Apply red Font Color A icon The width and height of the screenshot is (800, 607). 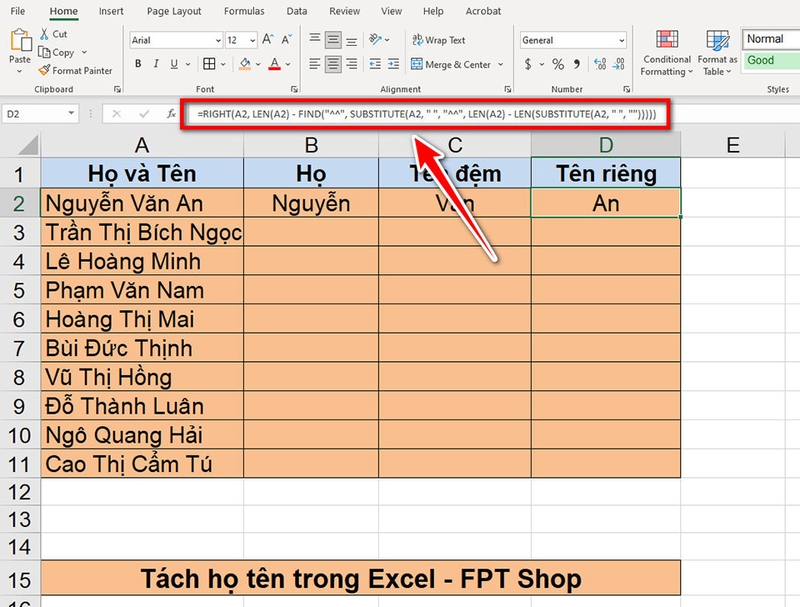coord(274,64)
